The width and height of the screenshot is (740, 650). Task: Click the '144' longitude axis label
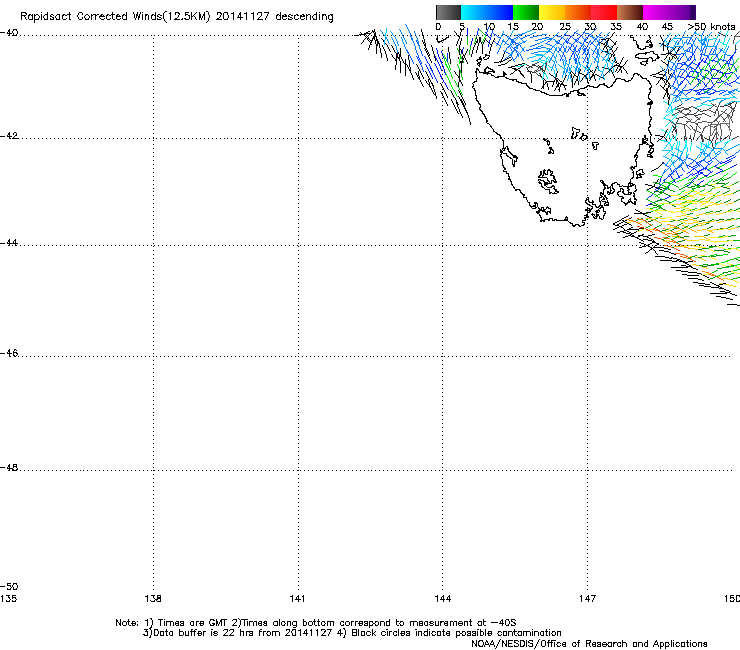click(443, 599)
